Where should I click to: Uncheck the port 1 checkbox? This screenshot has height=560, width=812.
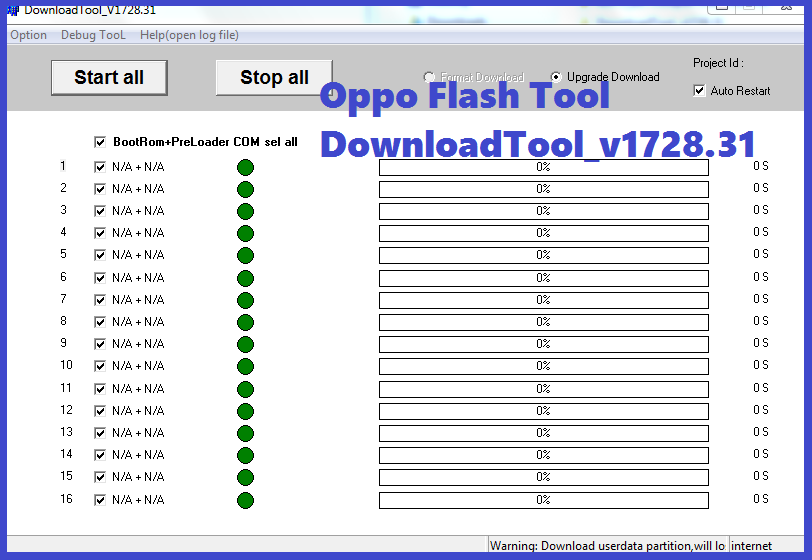click(x=100, y=167)
